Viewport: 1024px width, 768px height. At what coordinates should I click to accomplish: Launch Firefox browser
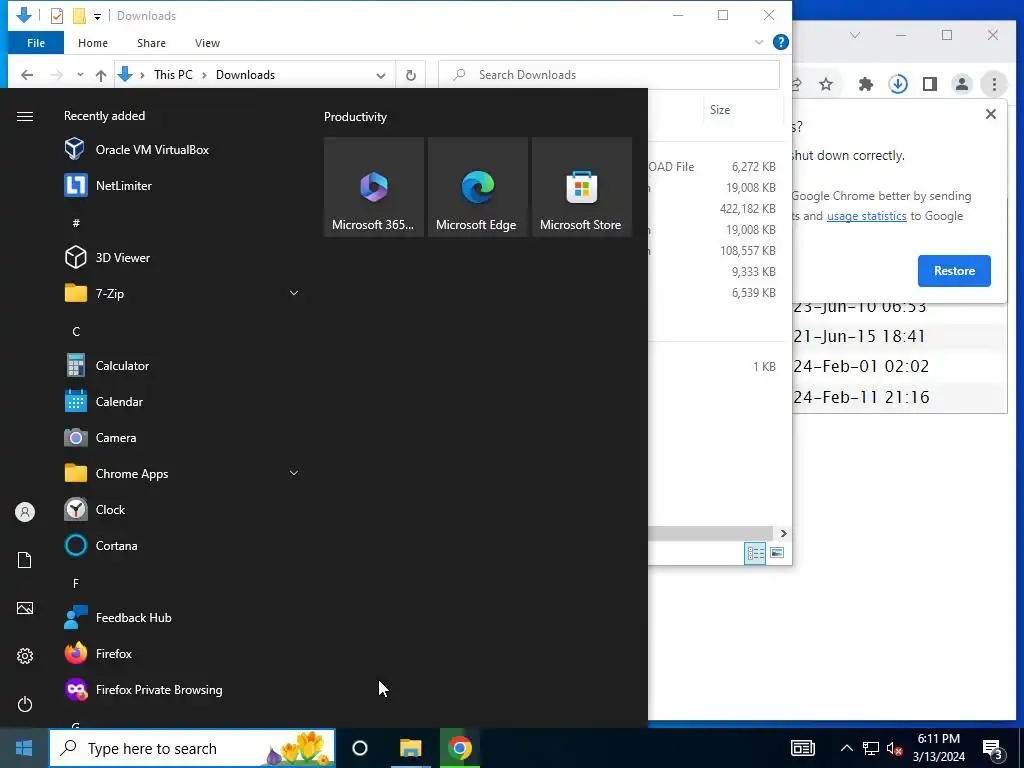[x=182, y=654]
